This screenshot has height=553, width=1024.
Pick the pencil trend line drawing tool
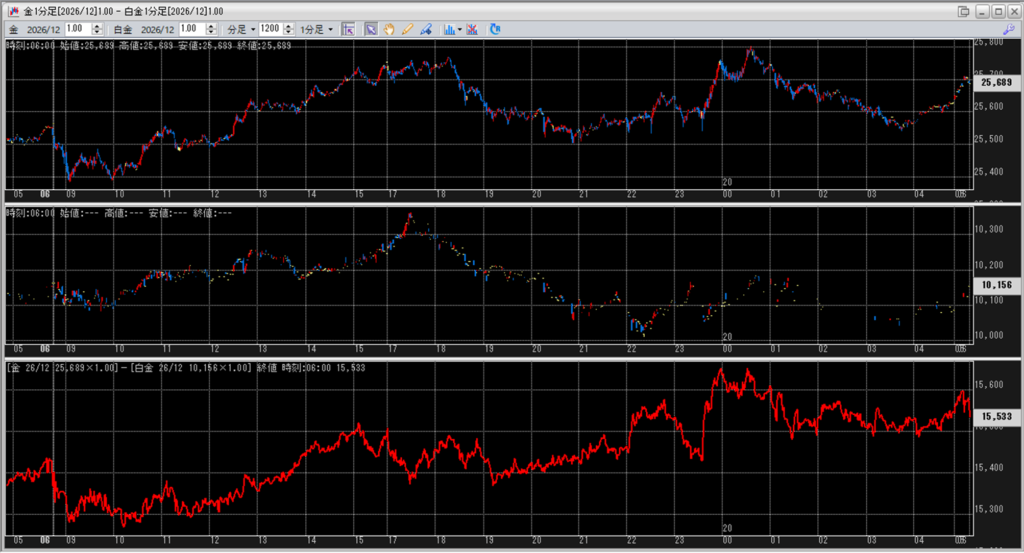407,29
